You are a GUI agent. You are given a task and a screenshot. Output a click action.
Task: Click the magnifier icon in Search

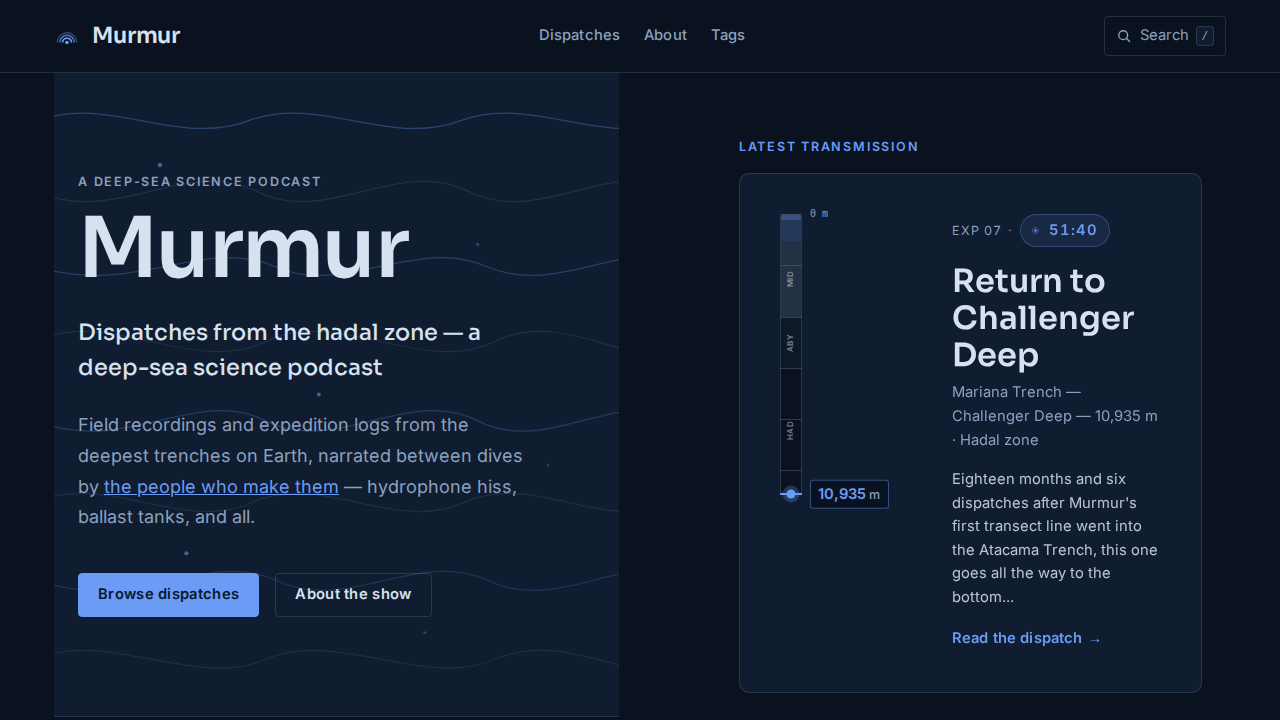[x=1124, y=36]
